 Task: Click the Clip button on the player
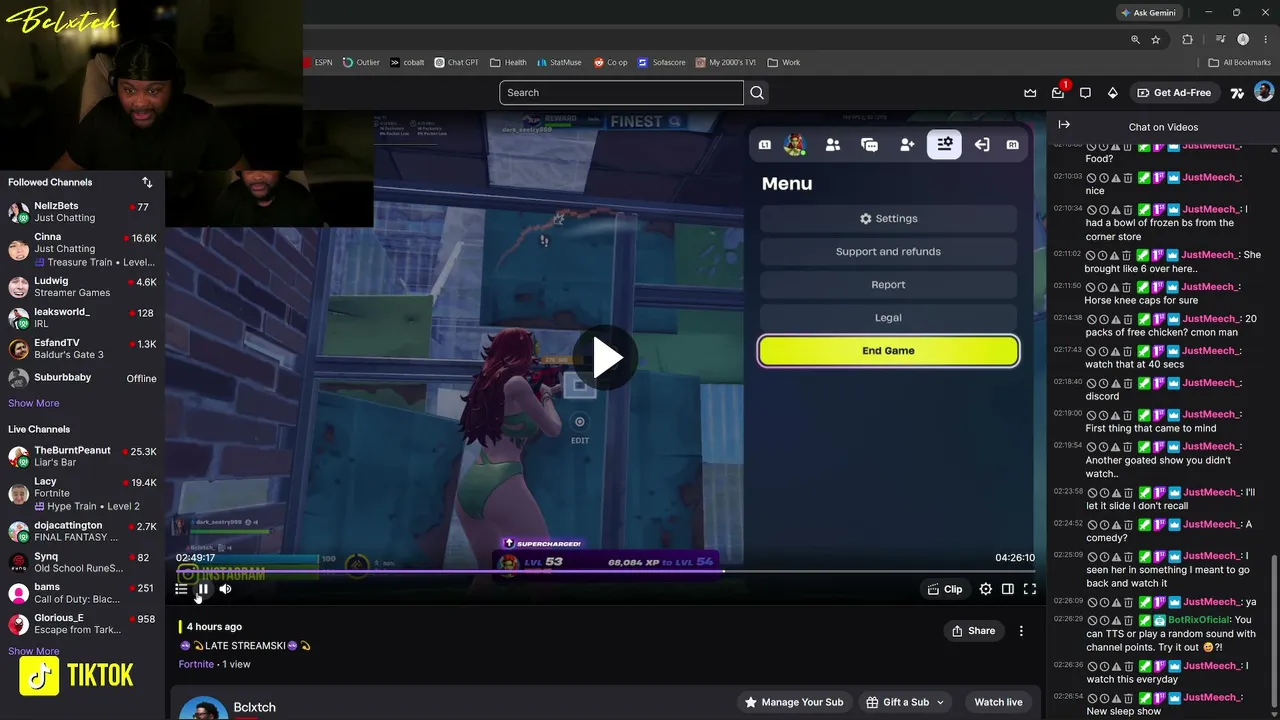pos(945,589)
